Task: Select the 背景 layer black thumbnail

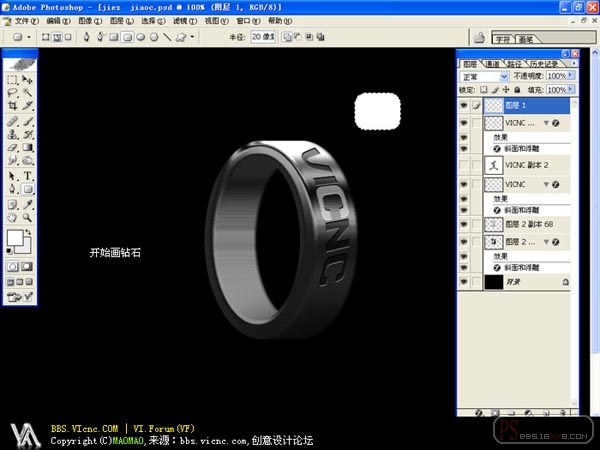Action: click(x=494, y=282)
